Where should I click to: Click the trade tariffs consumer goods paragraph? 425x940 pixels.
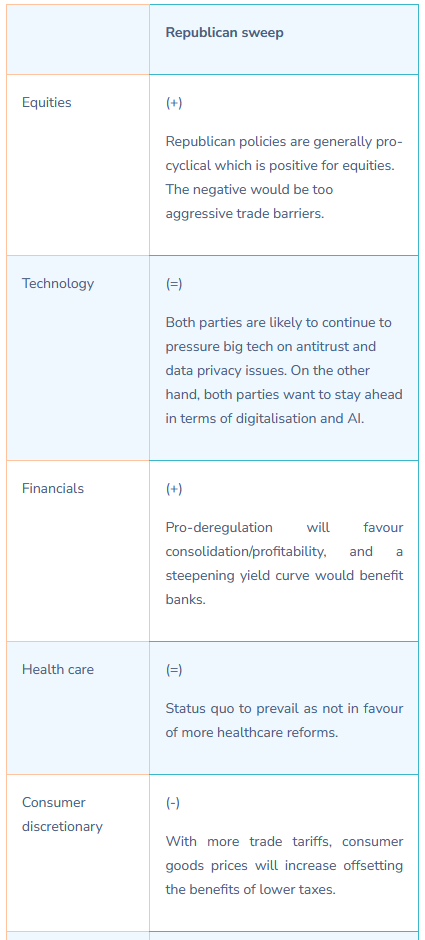click(x=284, y=866)
